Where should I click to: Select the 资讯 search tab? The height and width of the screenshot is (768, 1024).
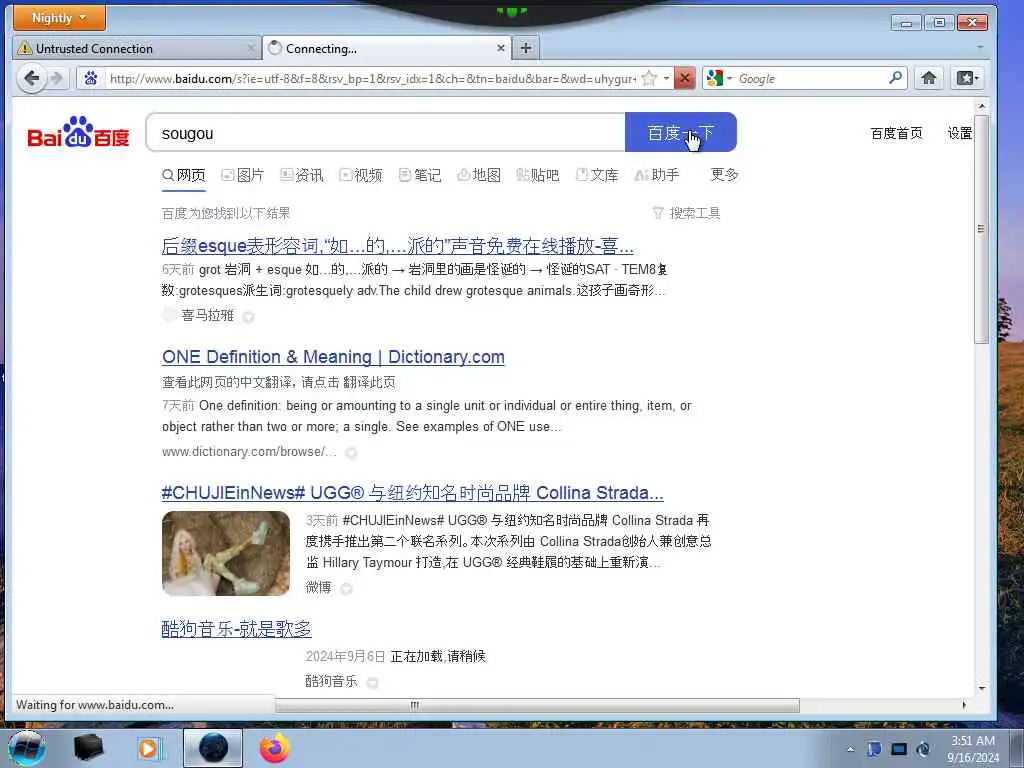click(302, 175)
